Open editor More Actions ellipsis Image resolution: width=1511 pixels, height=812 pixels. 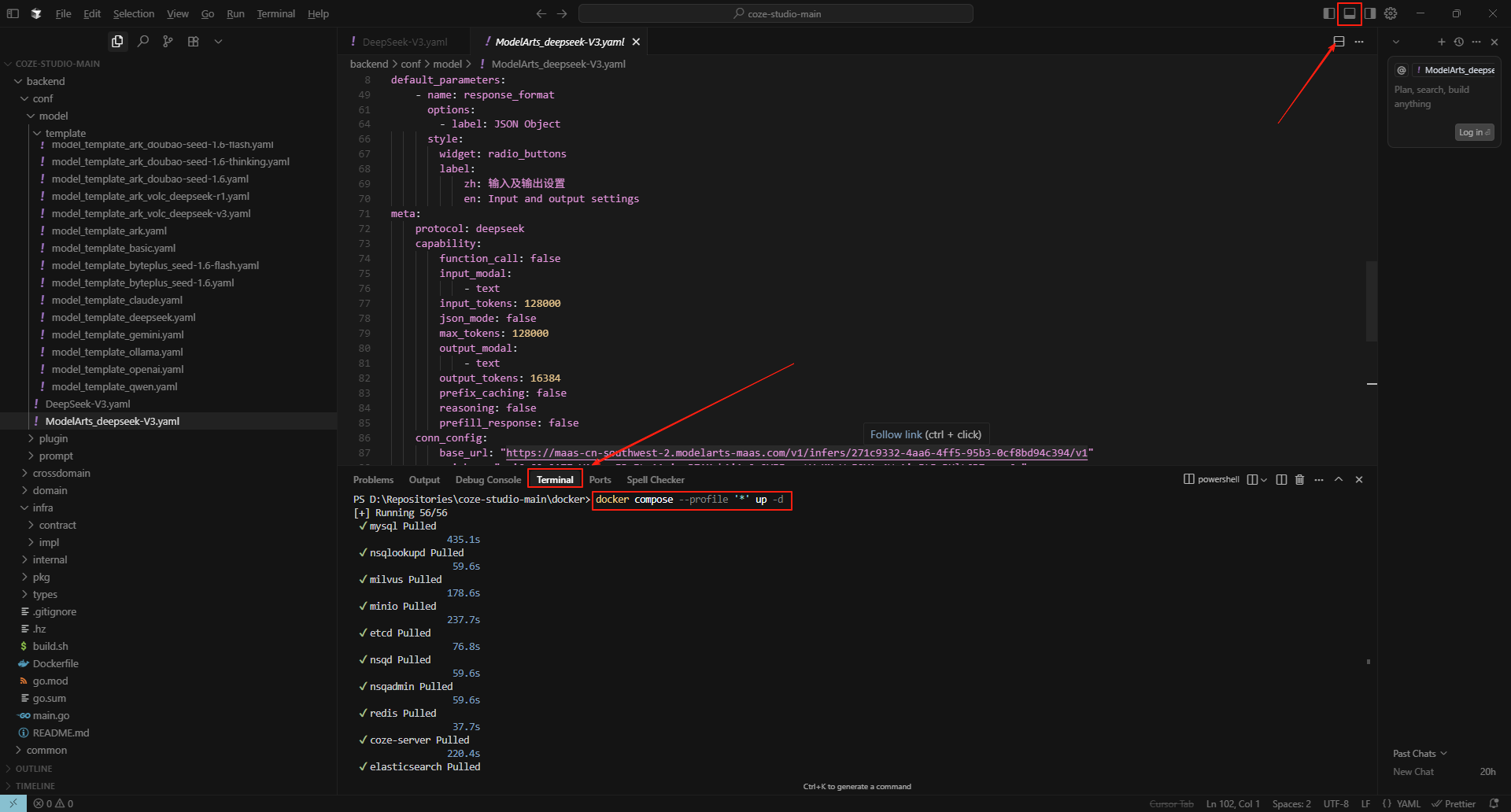coord(1359,42)
